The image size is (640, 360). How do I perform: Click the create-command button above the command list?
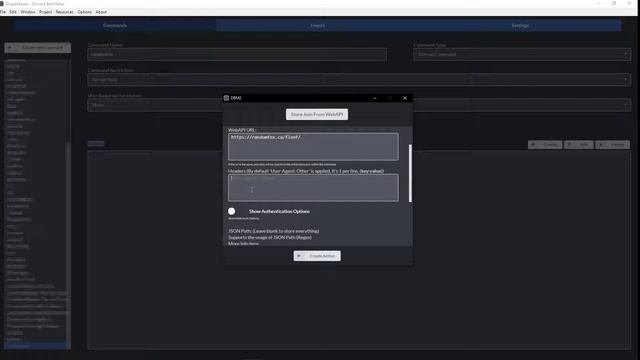(x=38, y=47)
